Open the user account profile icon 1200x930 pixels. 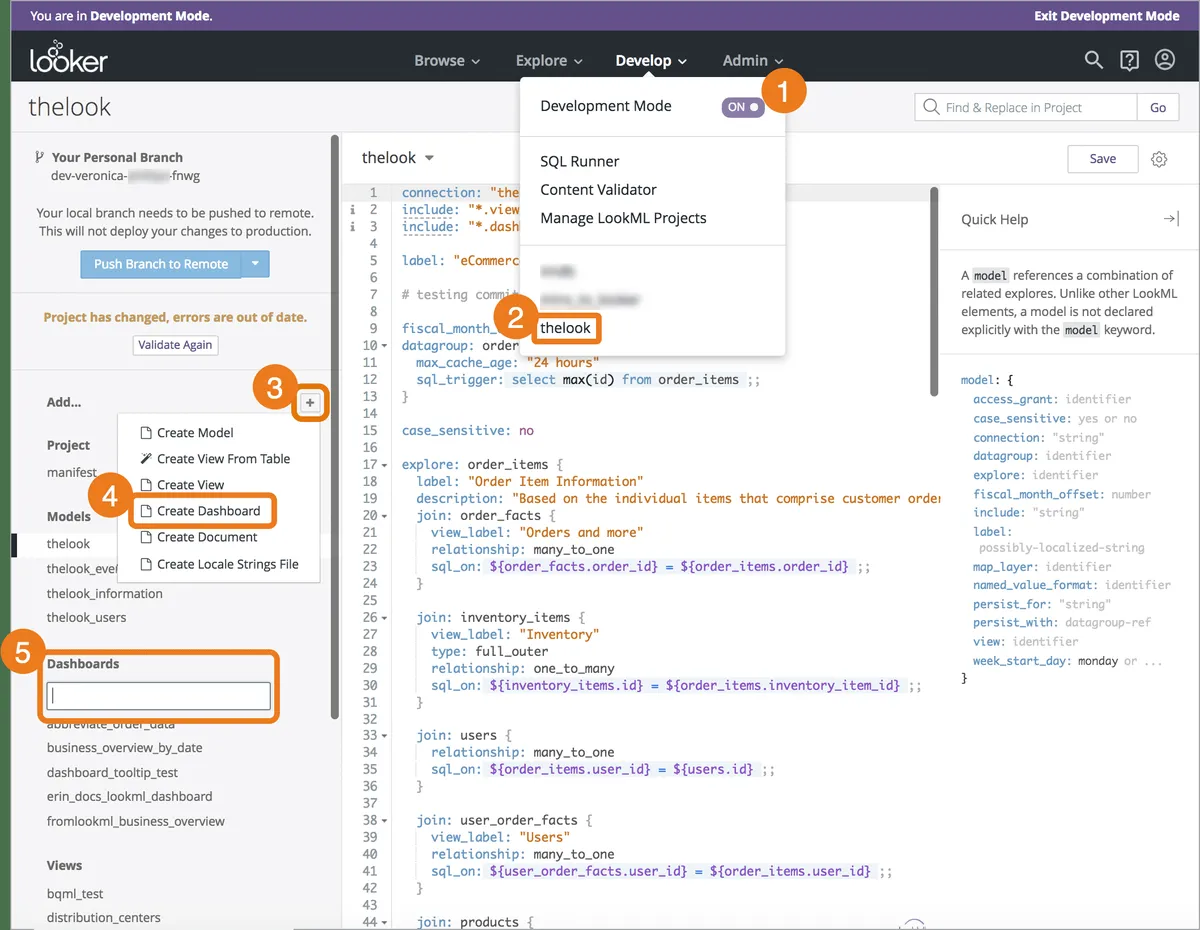coord(1164,60)
